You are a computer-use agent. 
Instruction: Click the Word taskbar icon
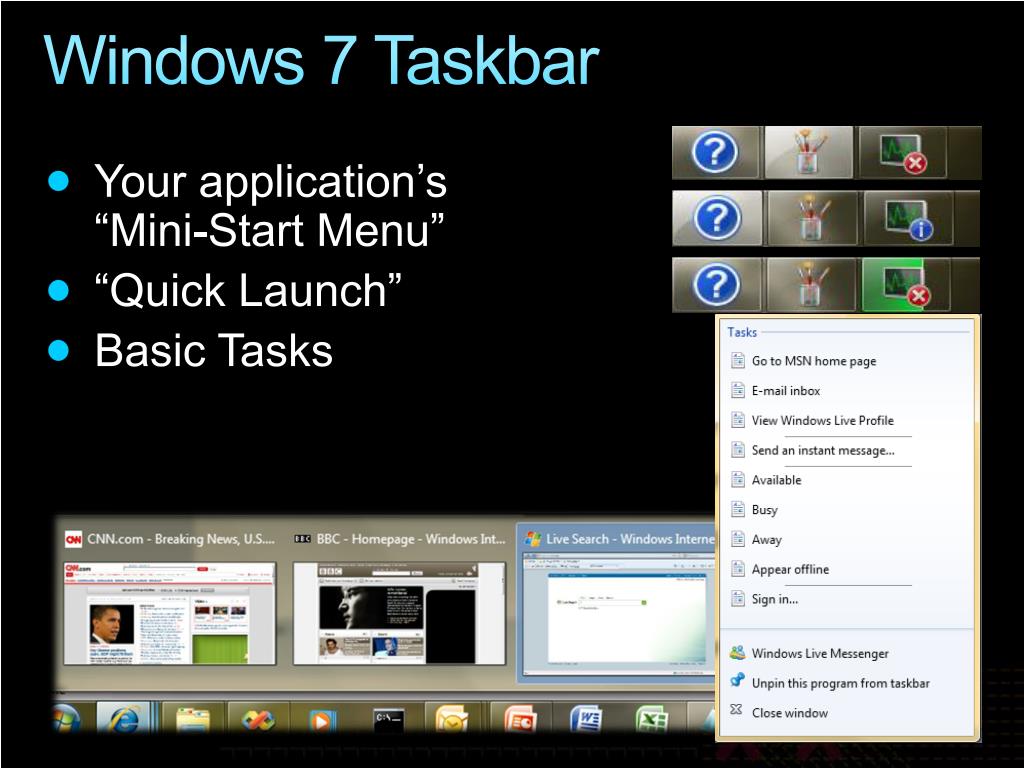tap(587, 720)
